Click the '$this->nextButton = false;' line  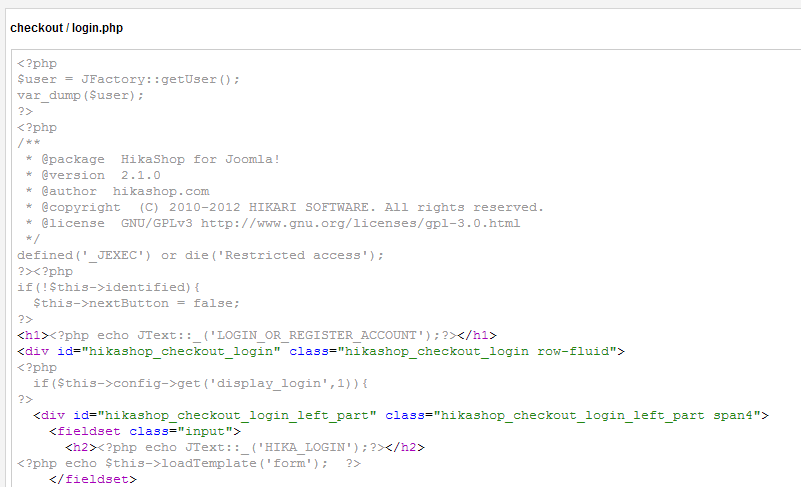click(x=136, y=303)
